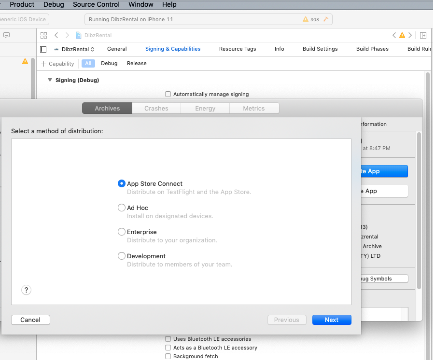
Task: Collapse the Signing (Debug) section
Action: pyautogui.click(x=50, y=80)
